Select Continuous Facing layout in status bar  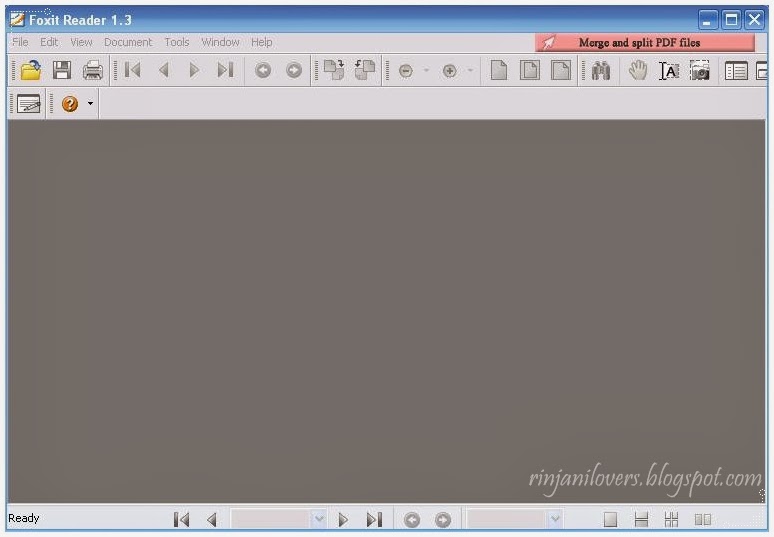click(x=671, y=519)
